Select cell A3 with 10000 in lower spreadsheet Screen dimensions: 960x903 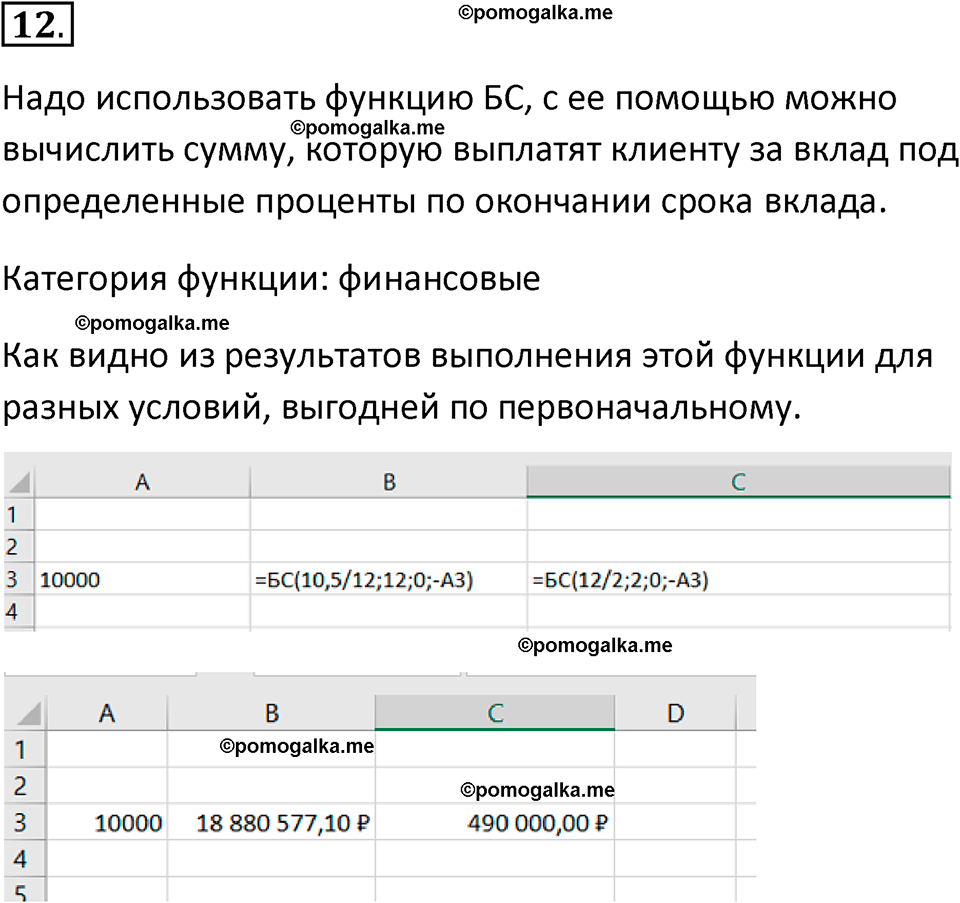click(107, 822)
